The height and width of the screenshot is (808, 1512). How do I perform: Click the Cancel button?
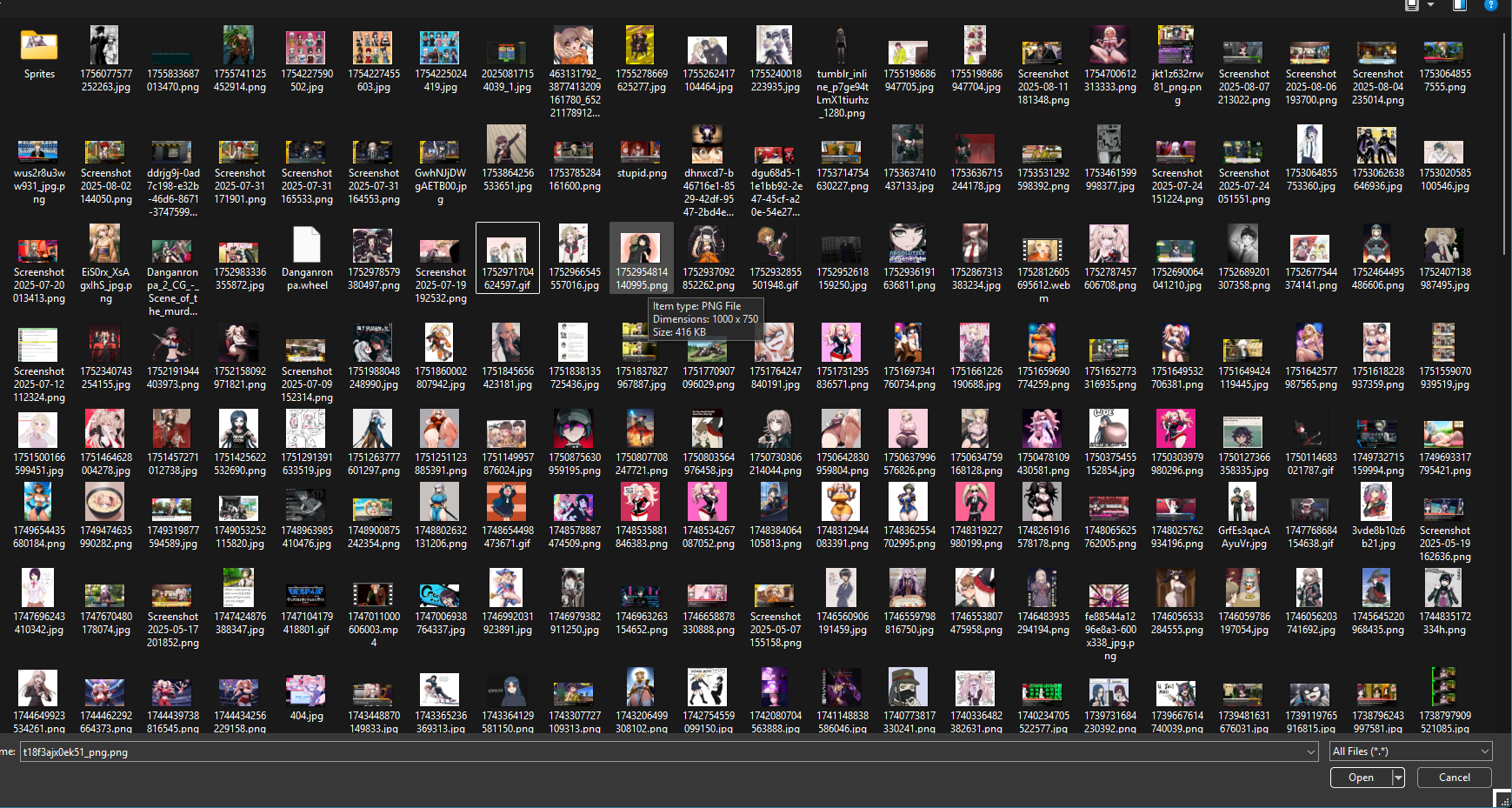point(1455,778)
